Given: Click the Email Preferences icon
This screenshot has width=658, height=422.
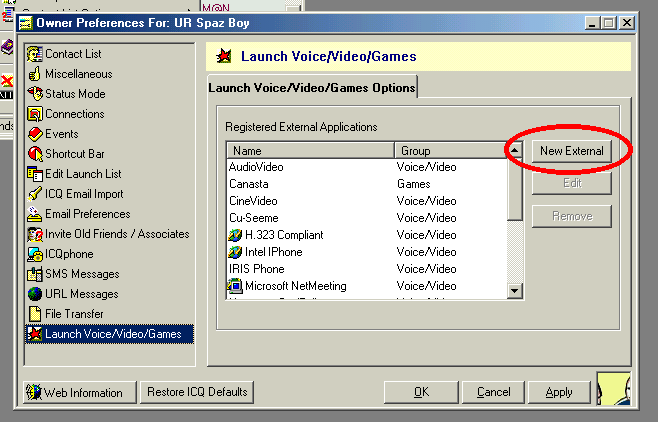Looking at the screenshot, I should click(34, 214).
